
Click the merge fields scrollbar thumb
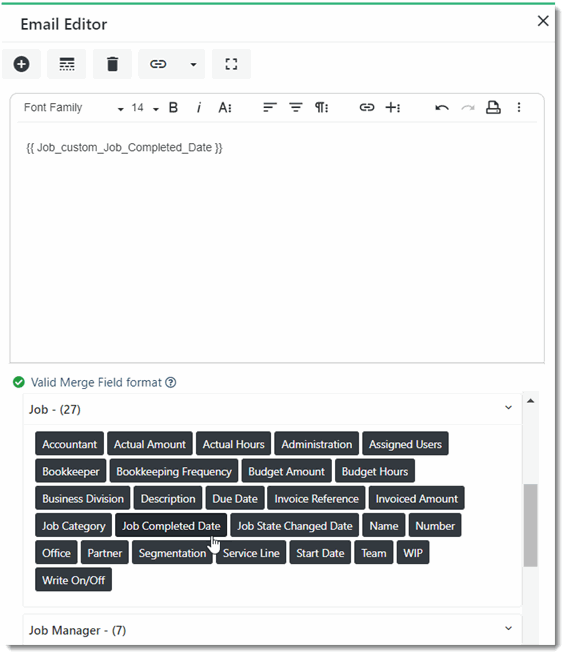tap(531, 525)
